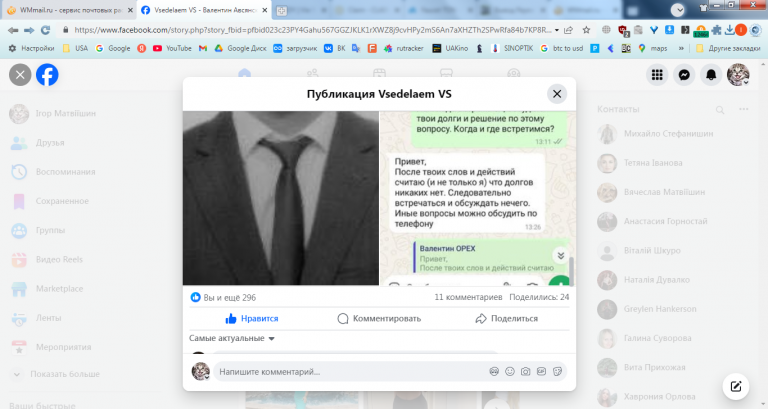Open a new browser tab

pyautogui.click(x=281, y=10)
